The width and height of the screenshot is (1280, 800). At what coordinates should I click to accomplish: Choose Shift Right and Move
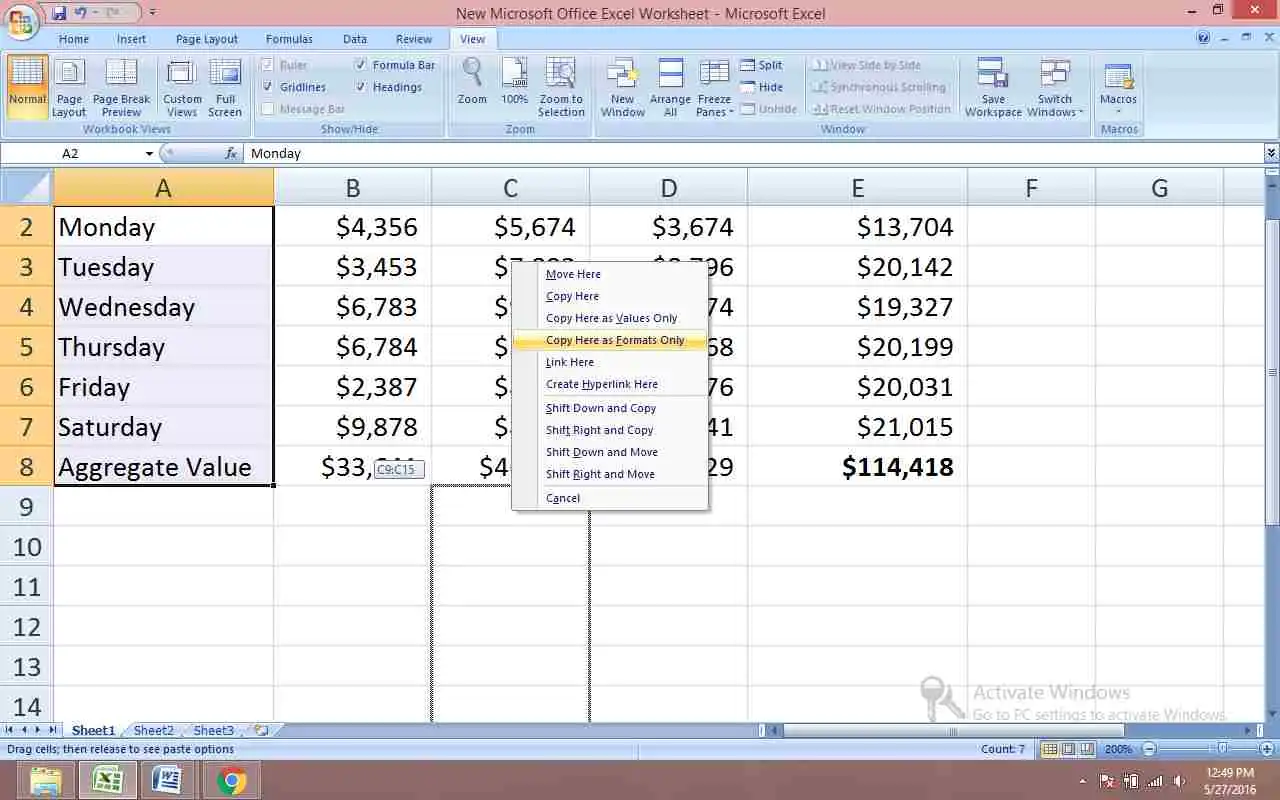click(x=609, y=474)
